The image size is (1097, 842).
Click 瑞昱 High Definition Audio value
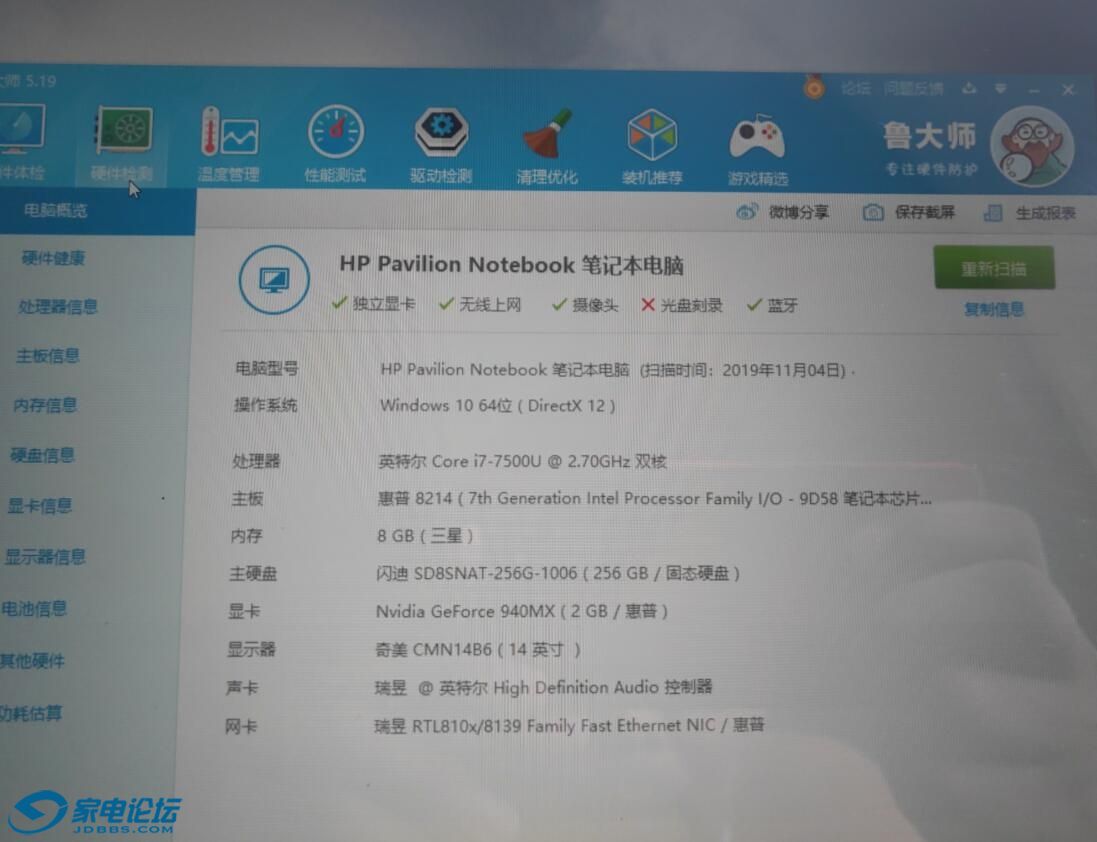click(543, 687)
